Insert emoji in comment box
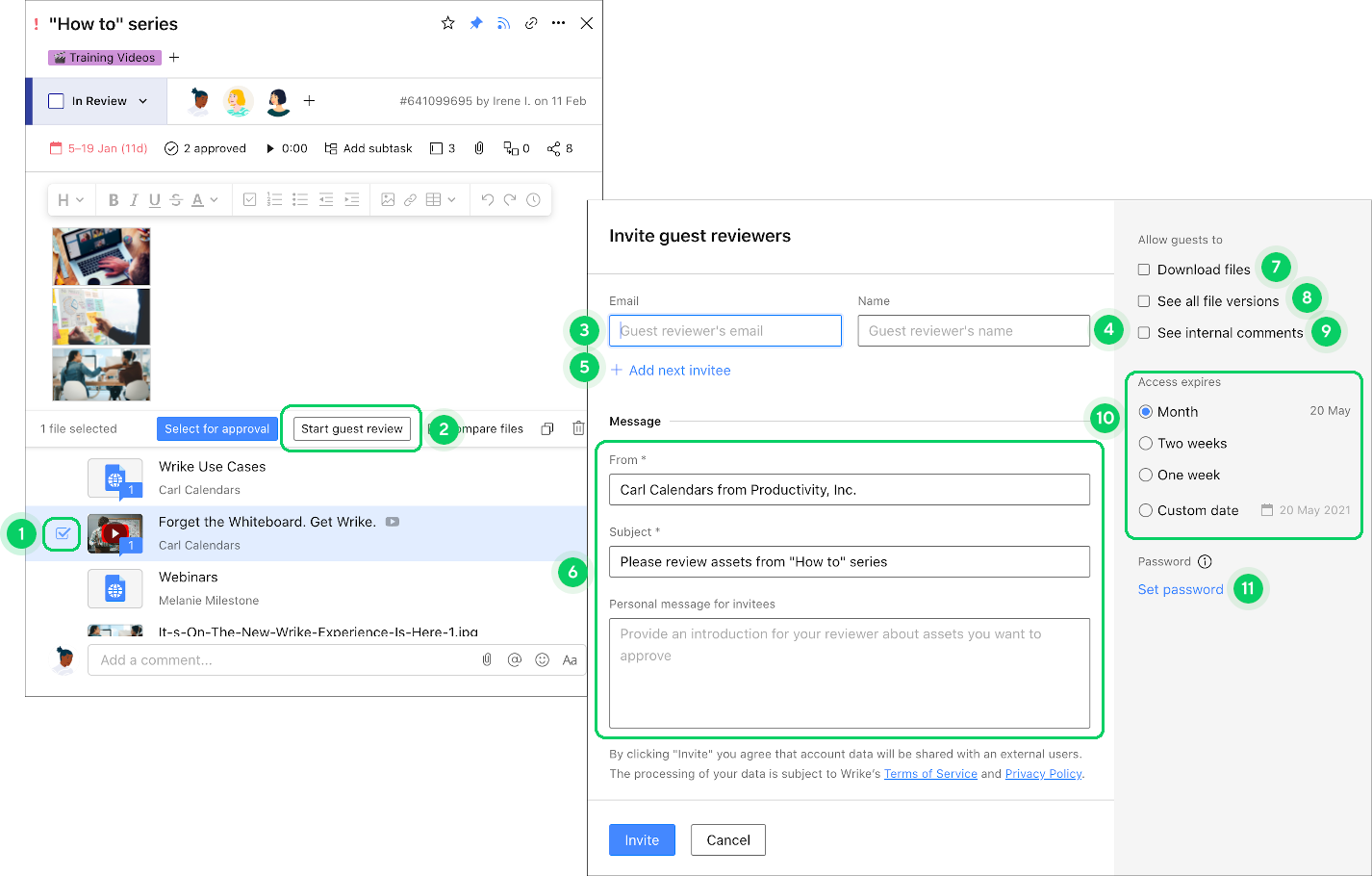Image resolution: width=1372 pixels, height=876 pixels. point(542,660)
